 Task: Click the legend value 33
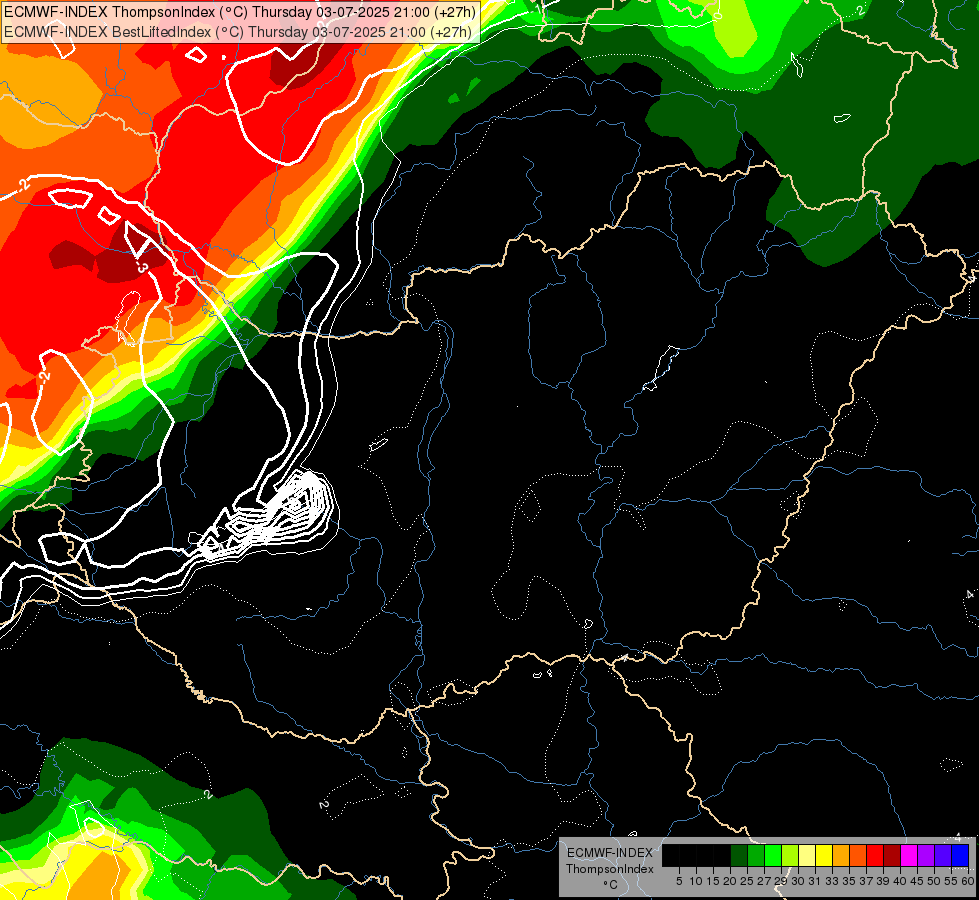point(832,881)
